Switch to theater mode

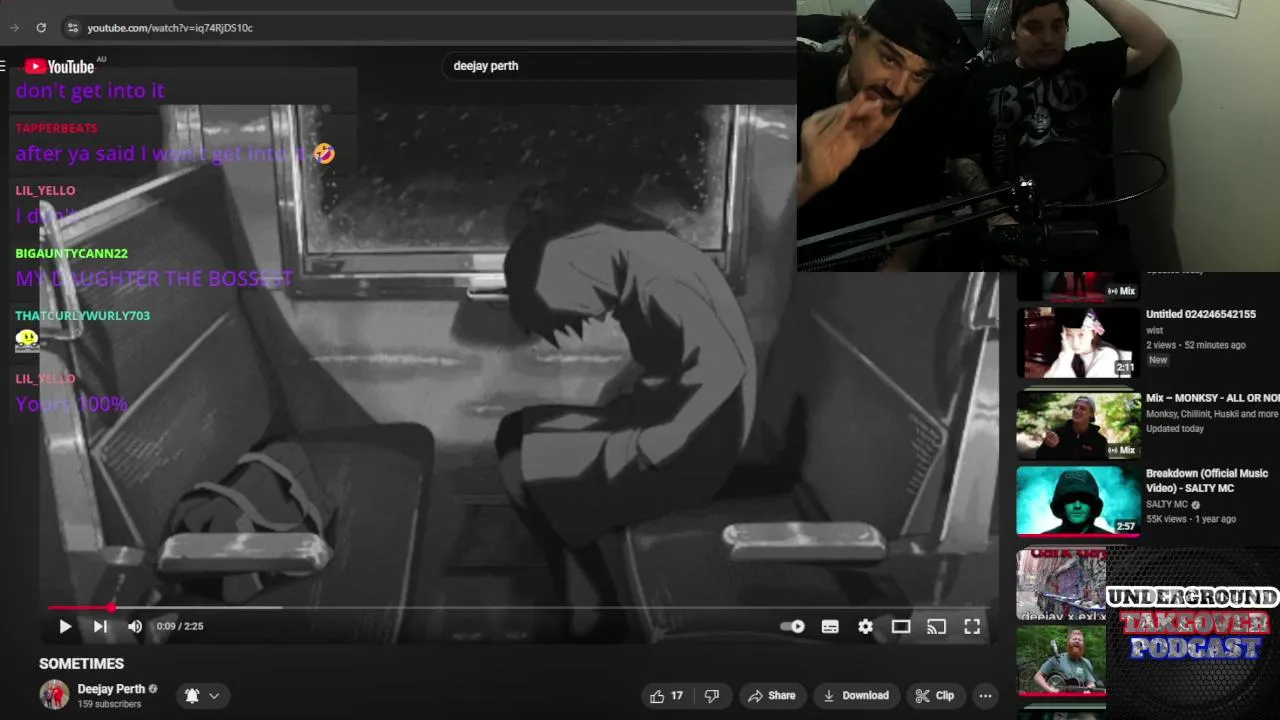[x=901, y=627]
